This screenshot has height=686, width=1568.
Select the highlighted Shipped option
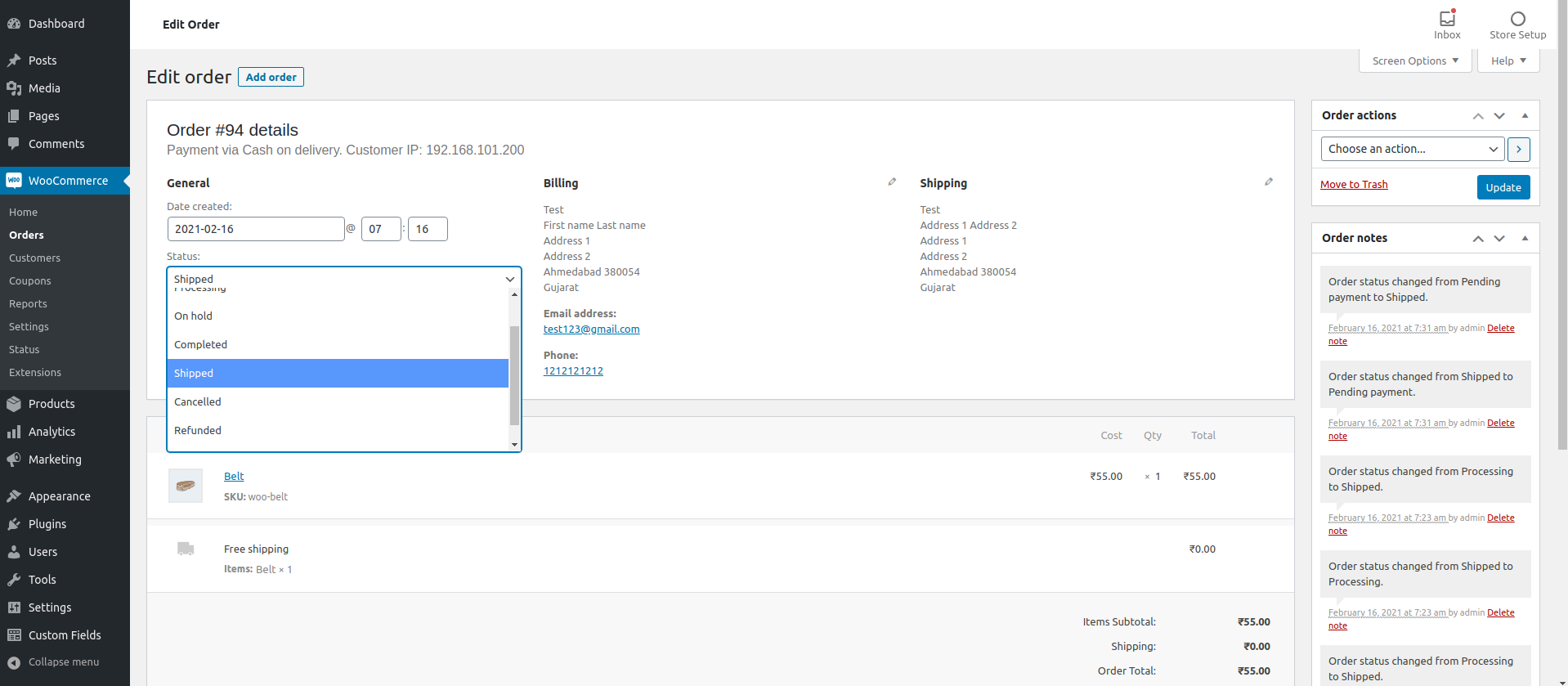click(x=338, y=373)
